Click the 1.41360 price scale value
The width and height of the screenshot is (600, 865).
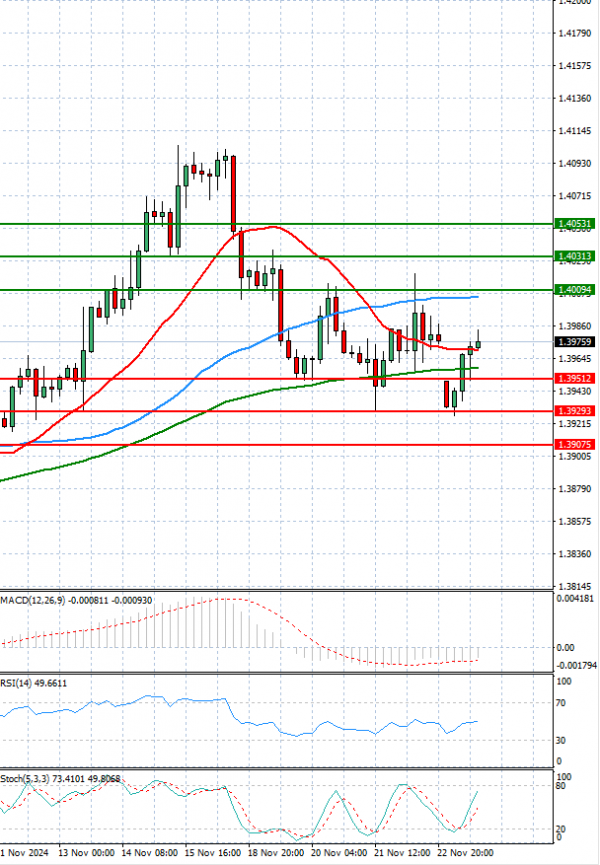pyautogui.click(x=575, y=98)
